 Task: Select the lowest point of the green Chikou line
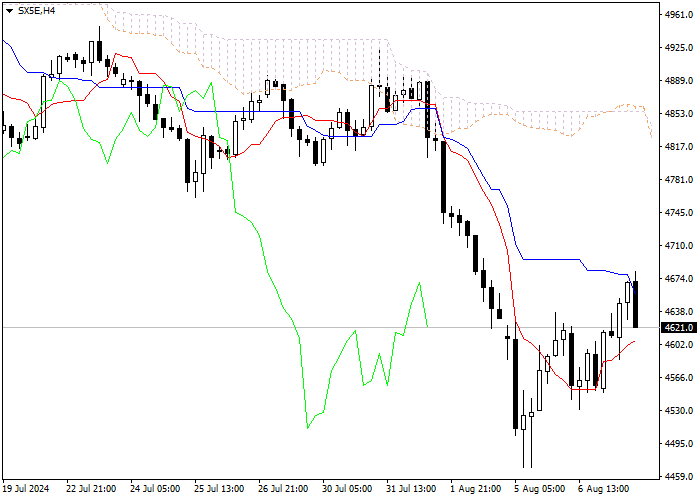point(308,428)
